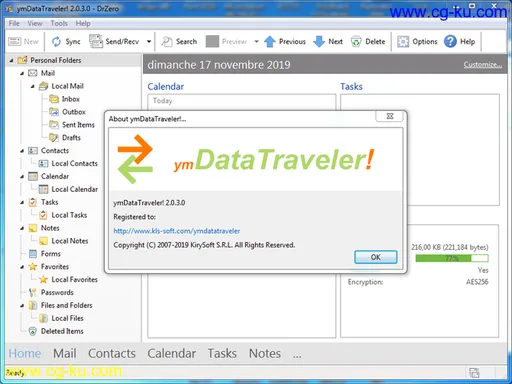Screen dimensions: 512x384
Task: Click the Delete recycle icon
Action: [356, 42]
